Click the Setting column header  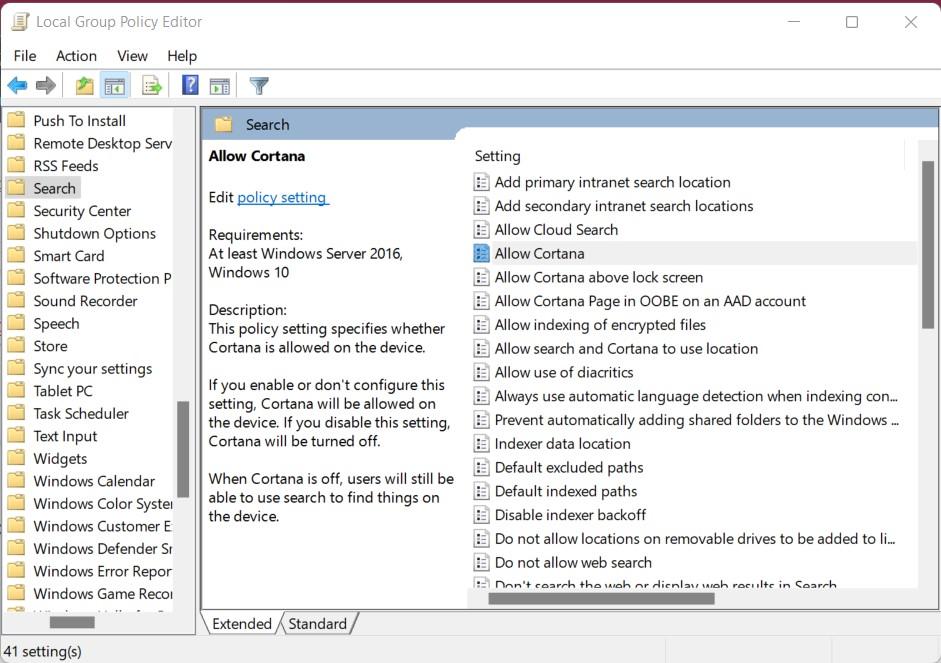[498, 156]
